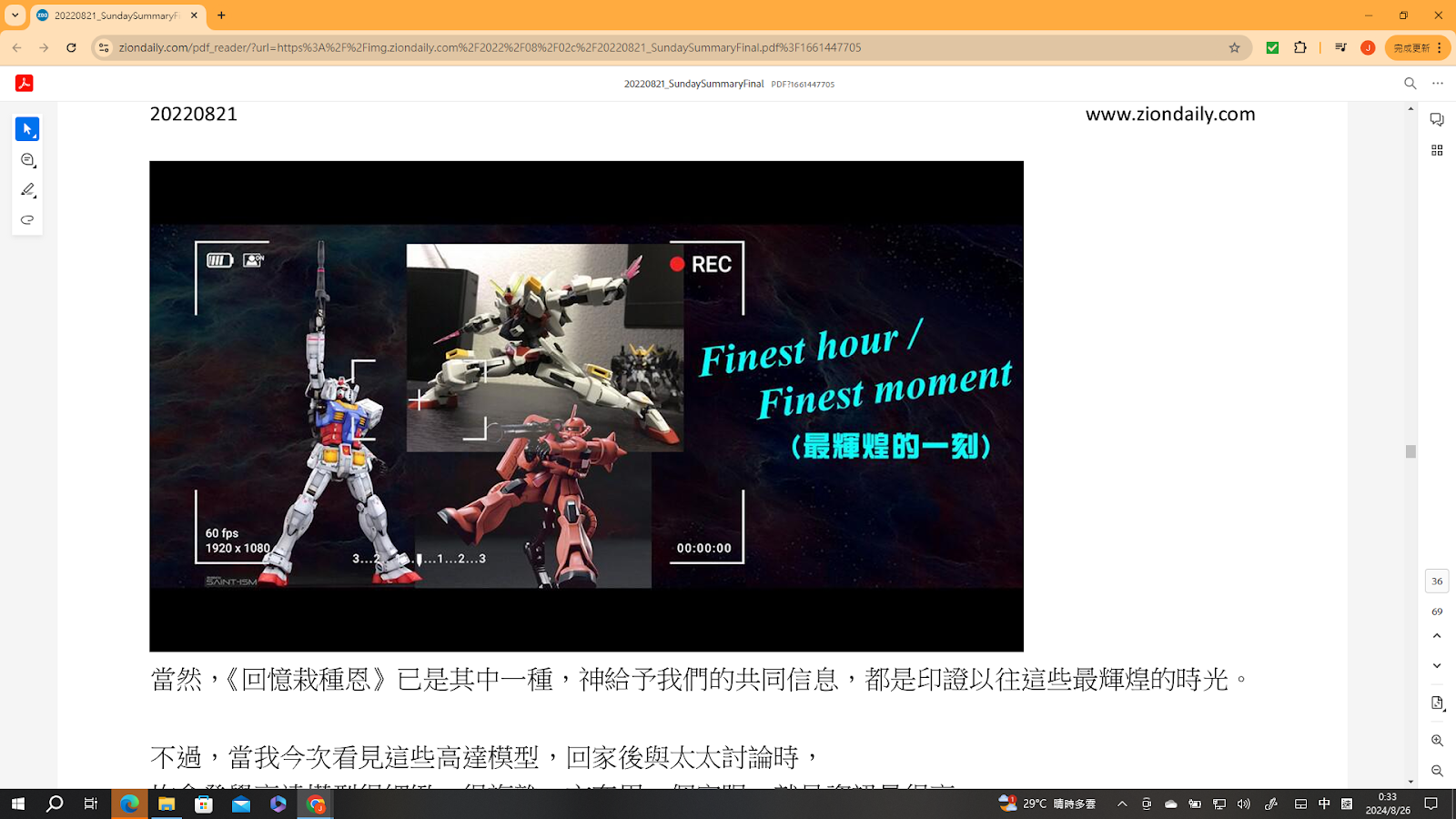This screenshot has height=819, width=1456.
Task: Click the address bar URL
Action: coord(490,47)
